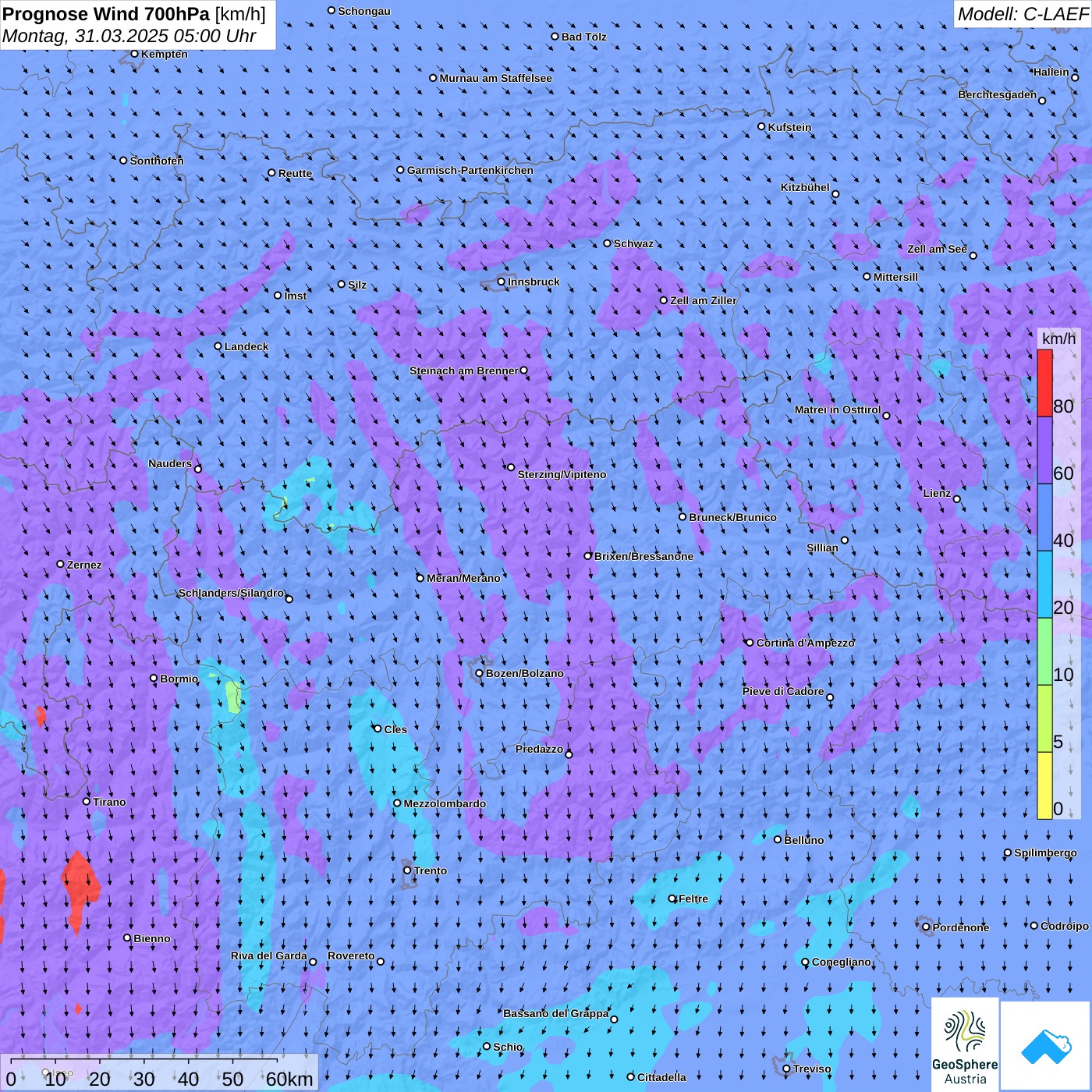This screenshot has width=1092, height=1092.
Task: Click the 'Modell: C-LAEF' label
Action: tap(1023, 14)
